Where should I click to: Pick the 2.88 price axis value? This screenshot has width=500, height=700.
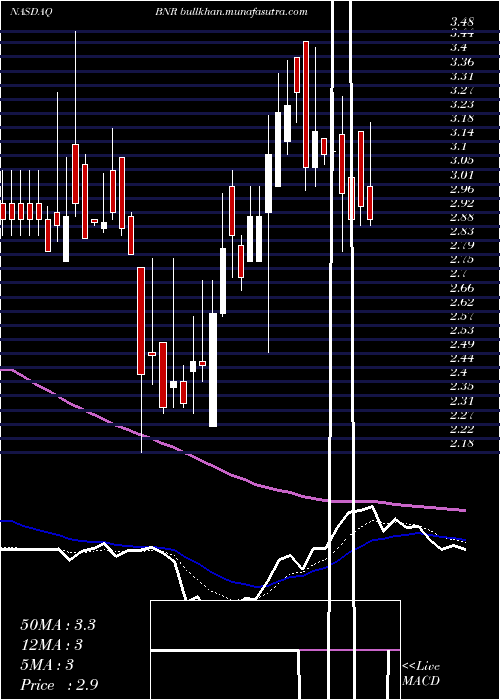pyautogui.click(x=462, y=217)
